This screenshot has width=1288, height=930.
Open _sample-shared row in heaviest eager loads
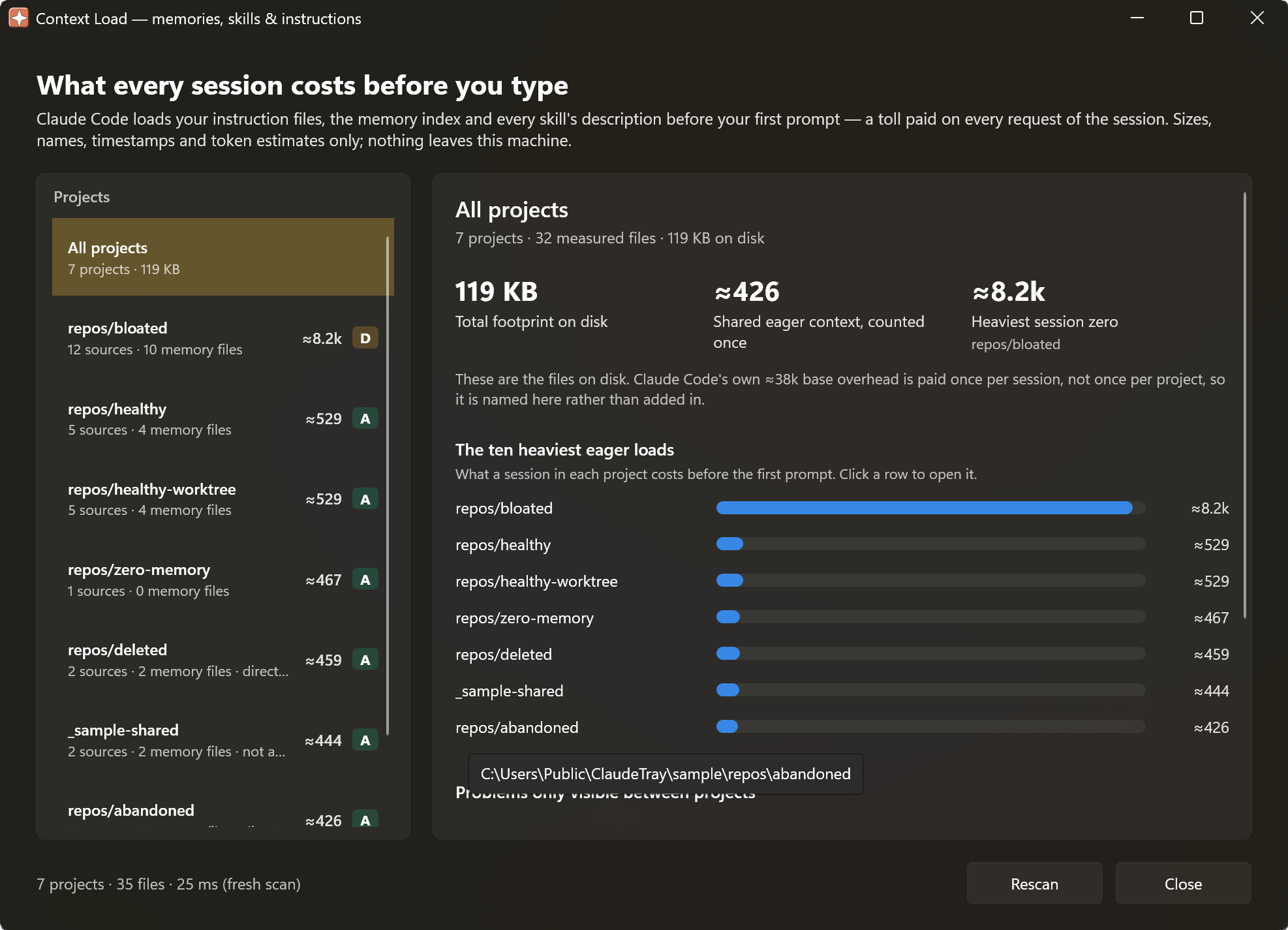click(842, 691)
